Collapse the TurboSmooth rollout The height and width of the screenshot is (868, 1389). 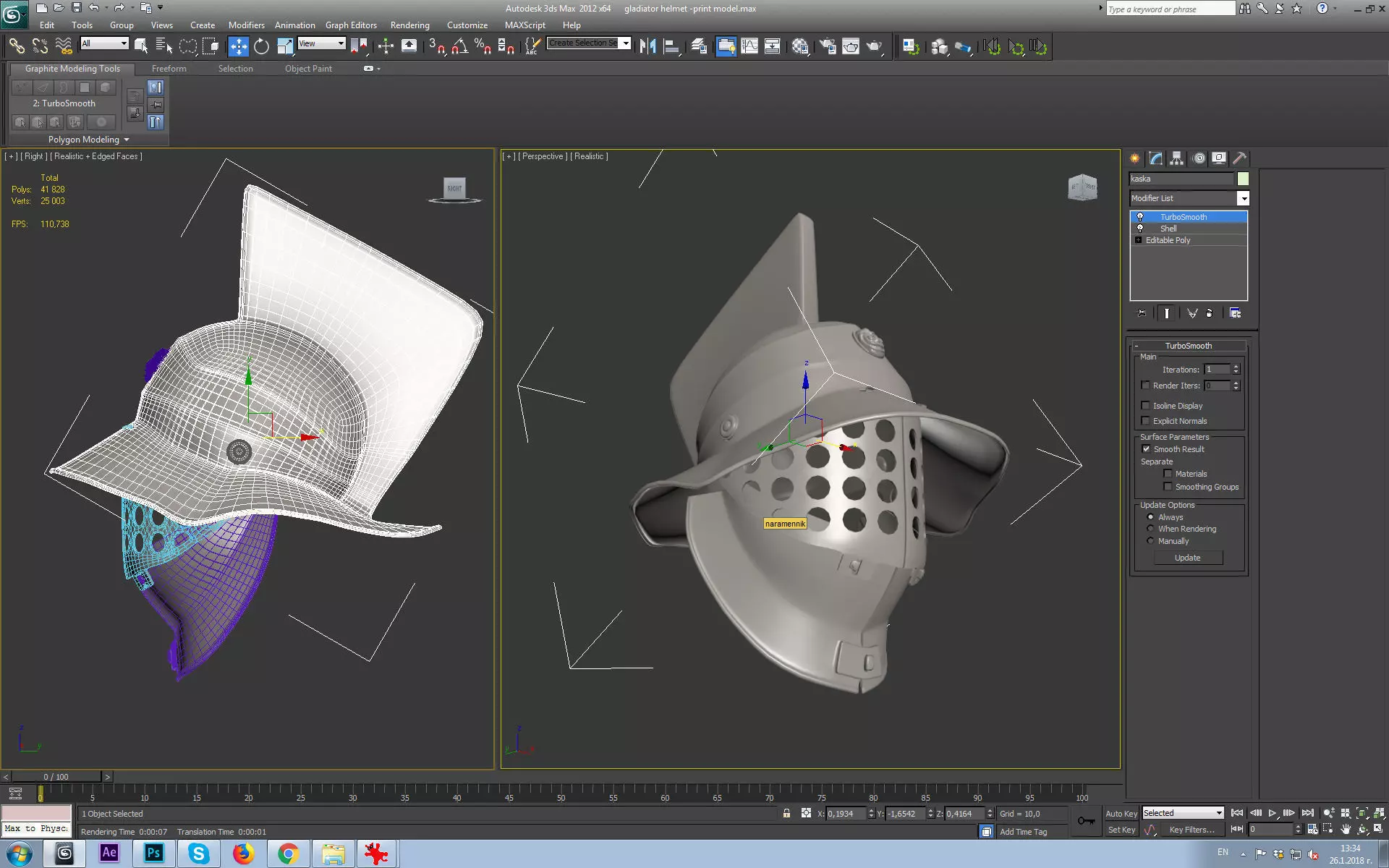pos(1189,346)
